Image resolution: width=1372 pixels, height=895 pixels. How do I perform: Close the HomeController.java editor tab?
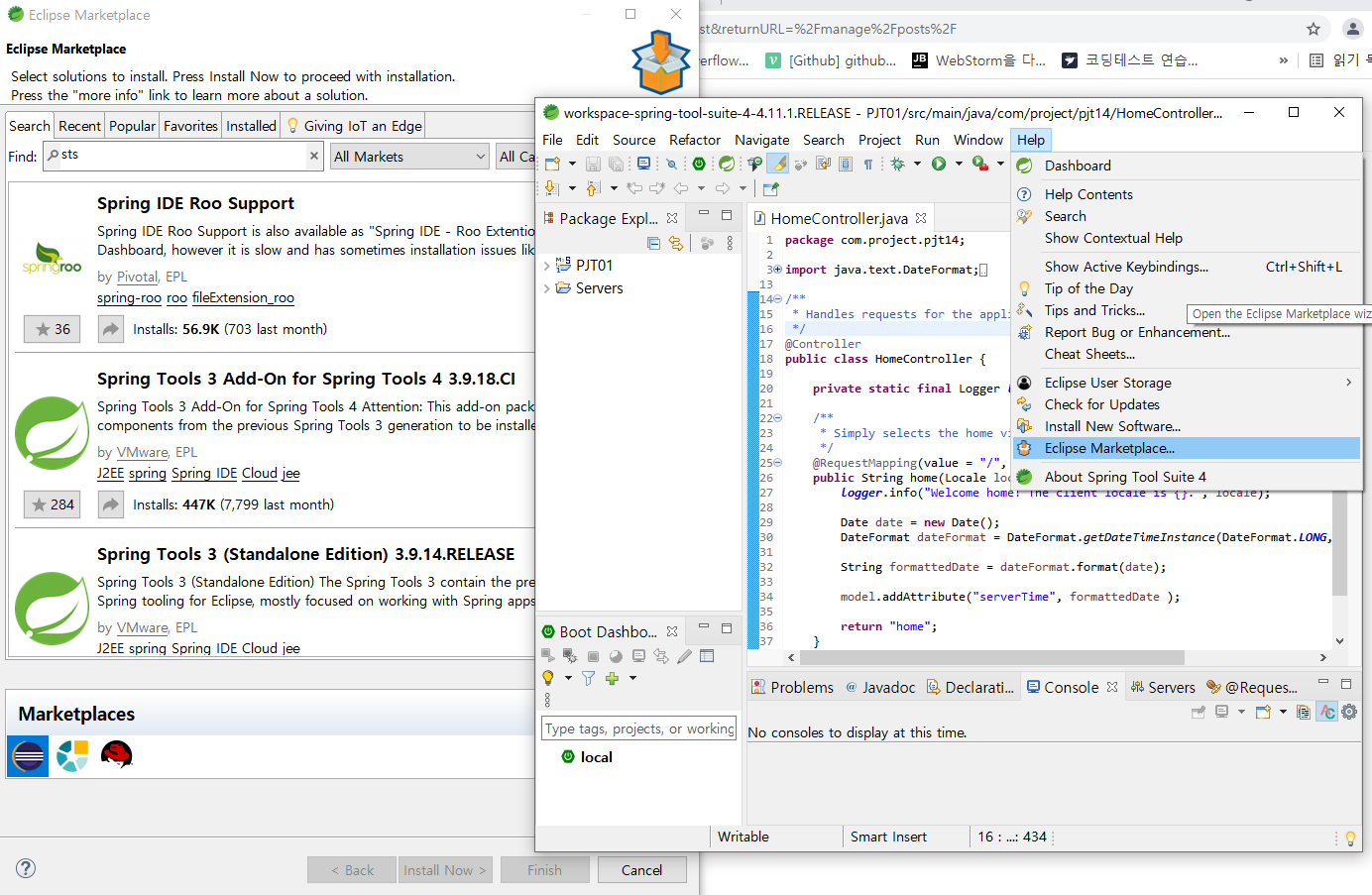pyautogui.click(x=921, y=218)
